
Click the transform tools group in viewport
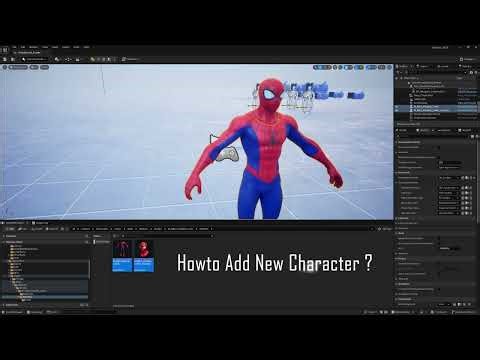pos(322,67)
